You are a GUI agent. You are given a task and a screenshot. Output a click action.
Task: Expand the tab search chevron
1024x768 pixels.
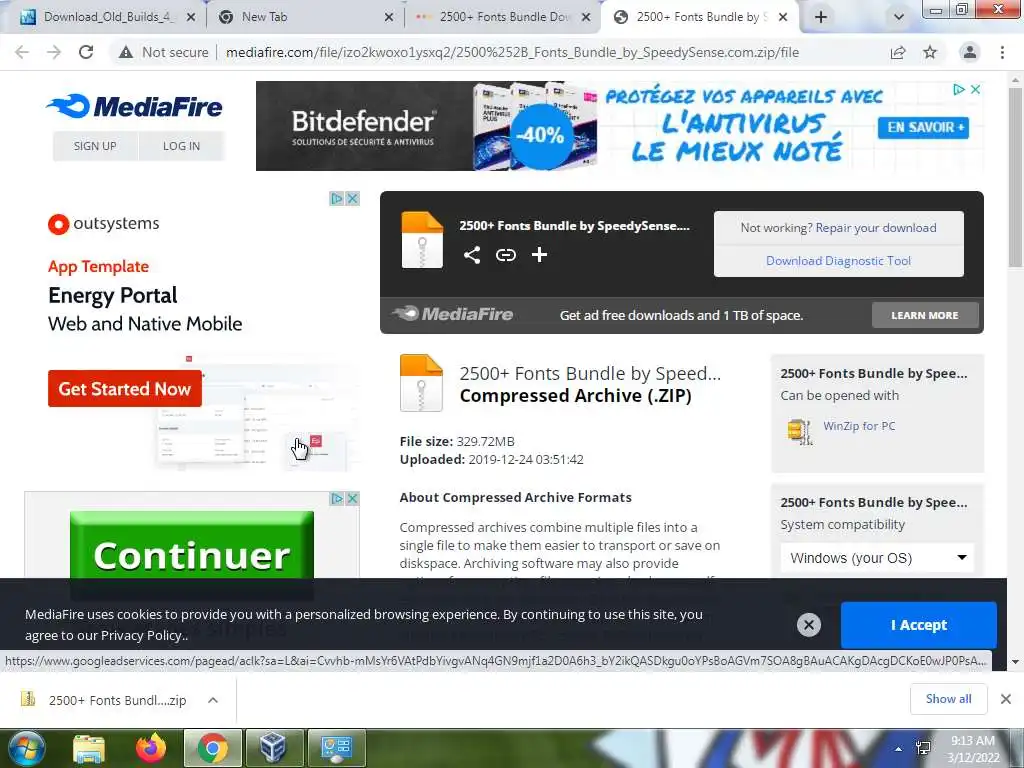pos(899,17)
